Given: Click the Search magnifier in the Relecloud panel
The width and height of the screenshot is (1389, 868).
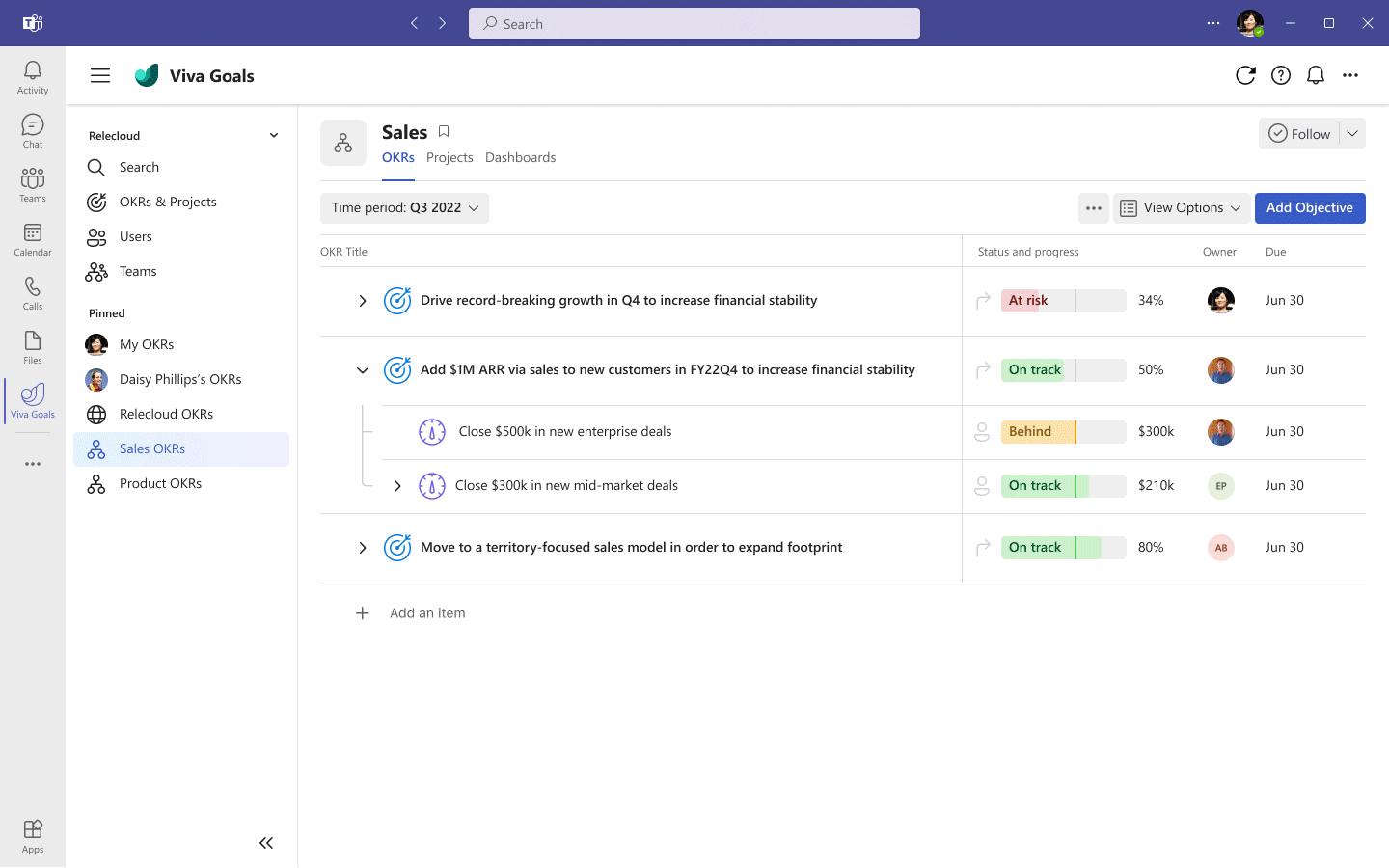Looking at the screenshot, I should pyautogui.click(x=96, y=167).
